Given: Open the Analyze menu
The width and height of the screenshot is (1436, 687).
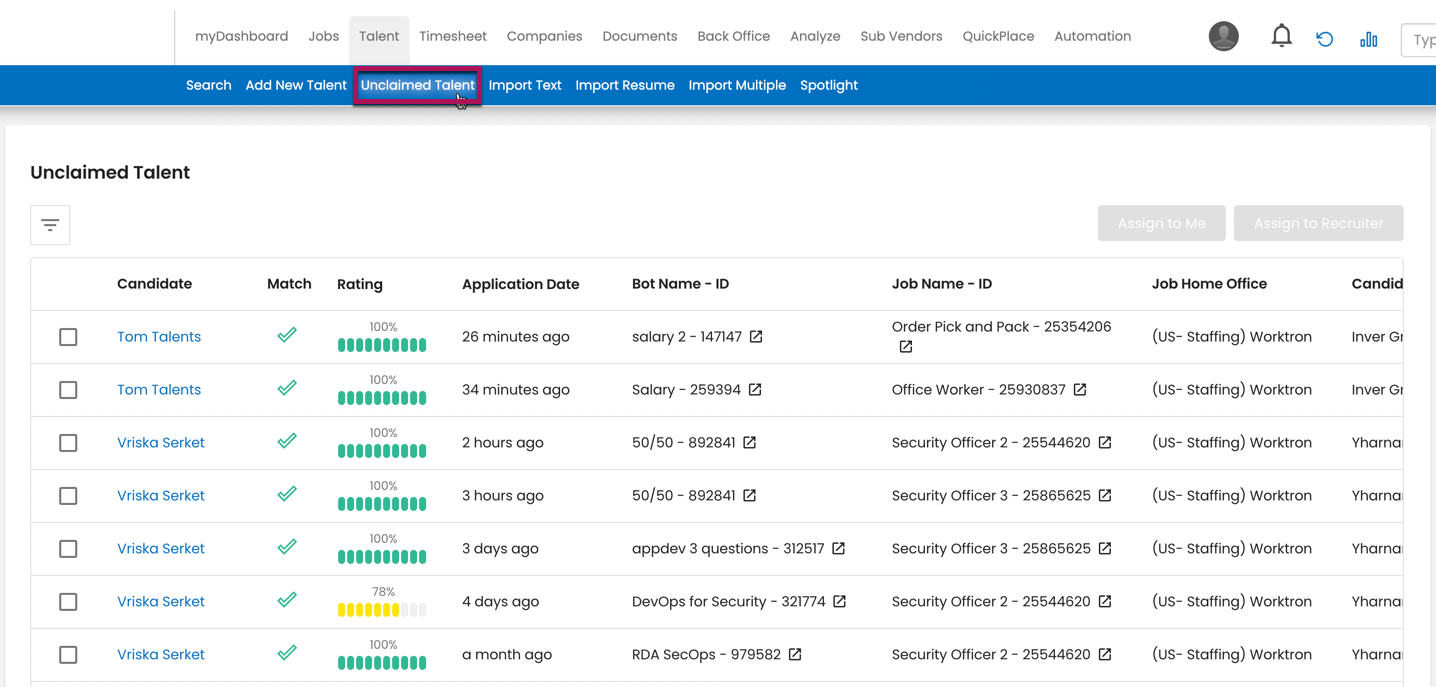Looking at the screenshot, I should [815, 36].
